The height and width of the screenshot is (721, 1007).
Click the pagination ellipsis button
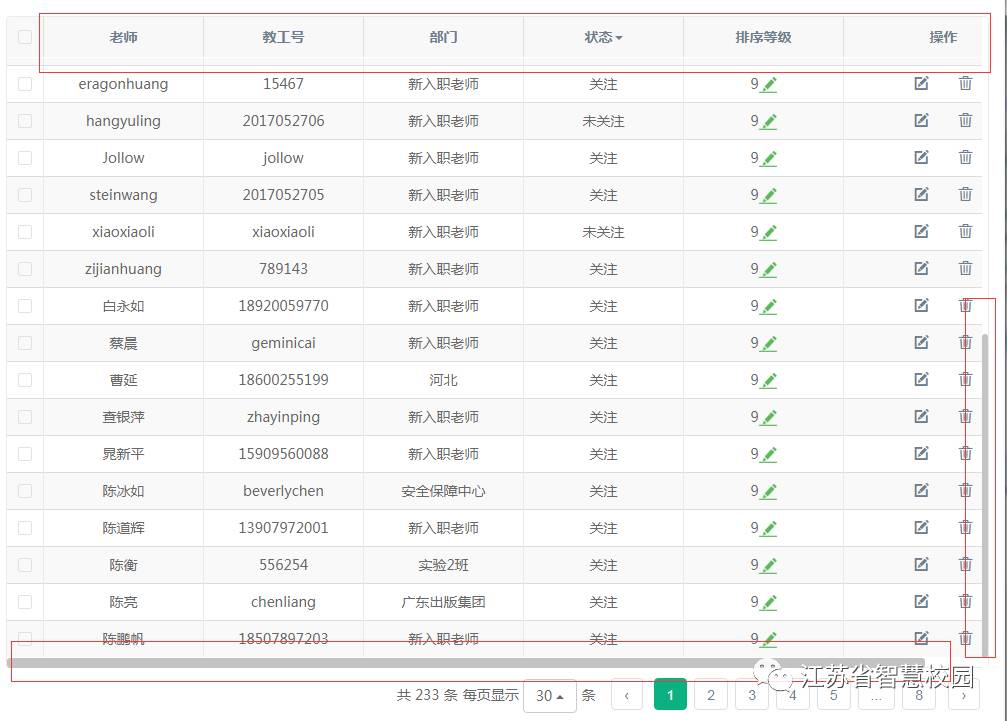click(876, 695)
